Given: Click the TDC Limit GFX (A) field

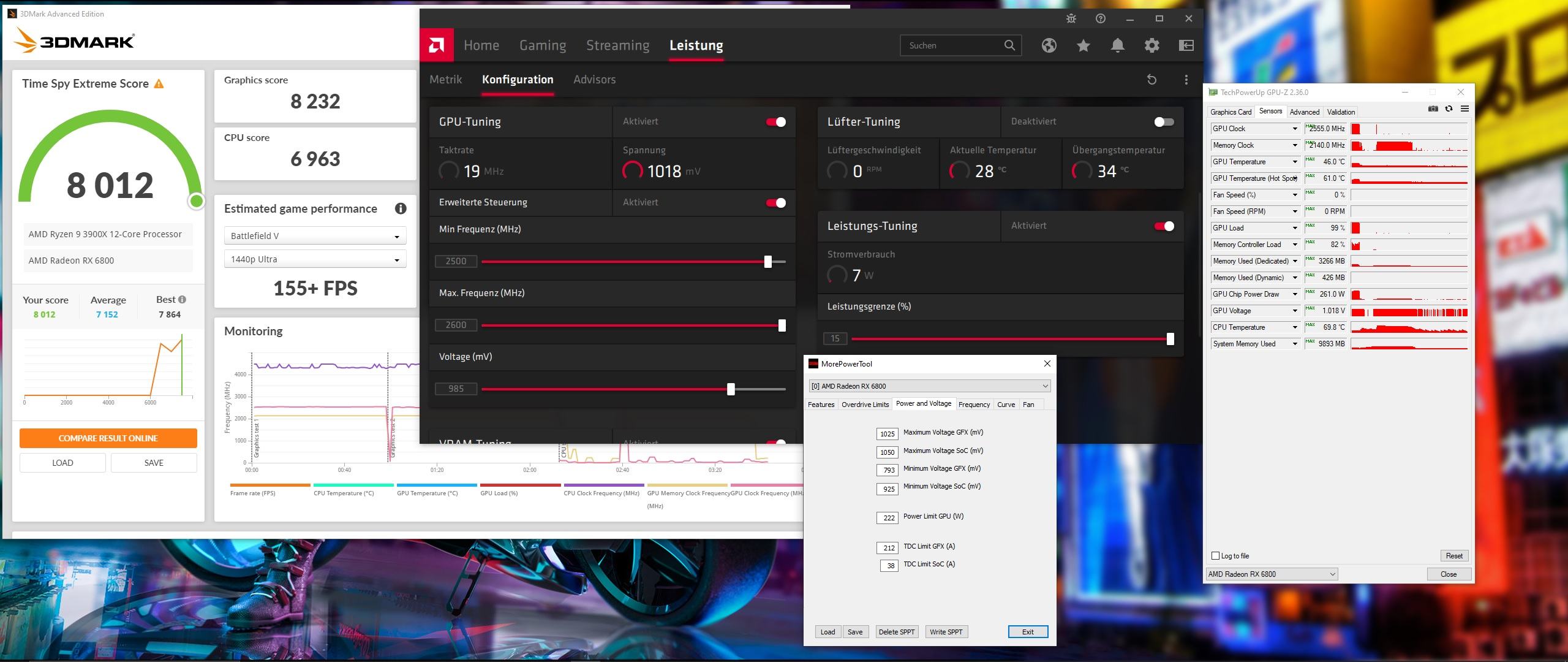Looking at the screenshot, I should (x=889, y=548).
